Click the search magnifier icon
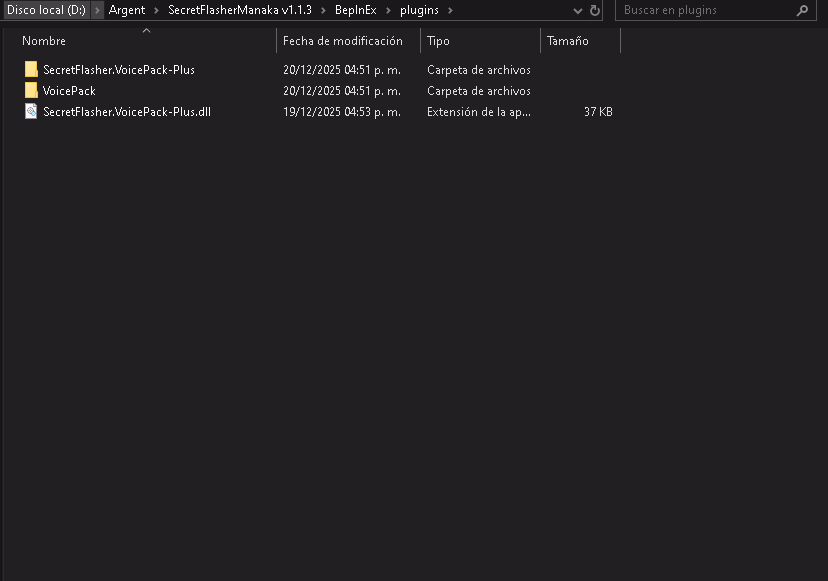Image resolution: width=828 pixels, height=581 pixels. coord(802,11)
